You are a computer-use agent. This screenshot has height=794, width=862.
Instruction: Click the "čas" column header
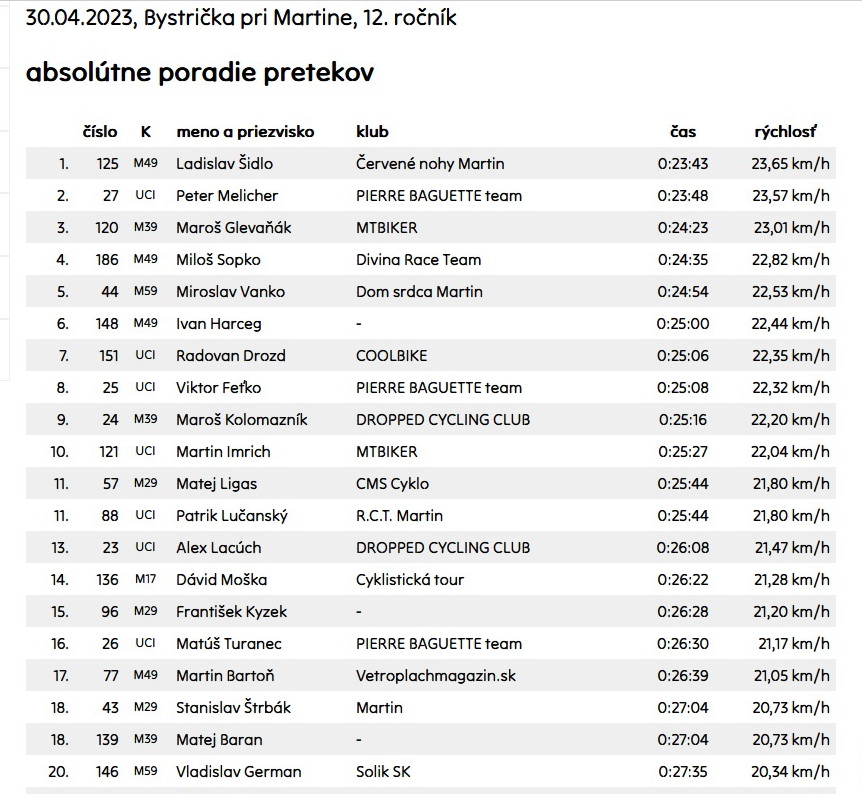coord(683,131)
